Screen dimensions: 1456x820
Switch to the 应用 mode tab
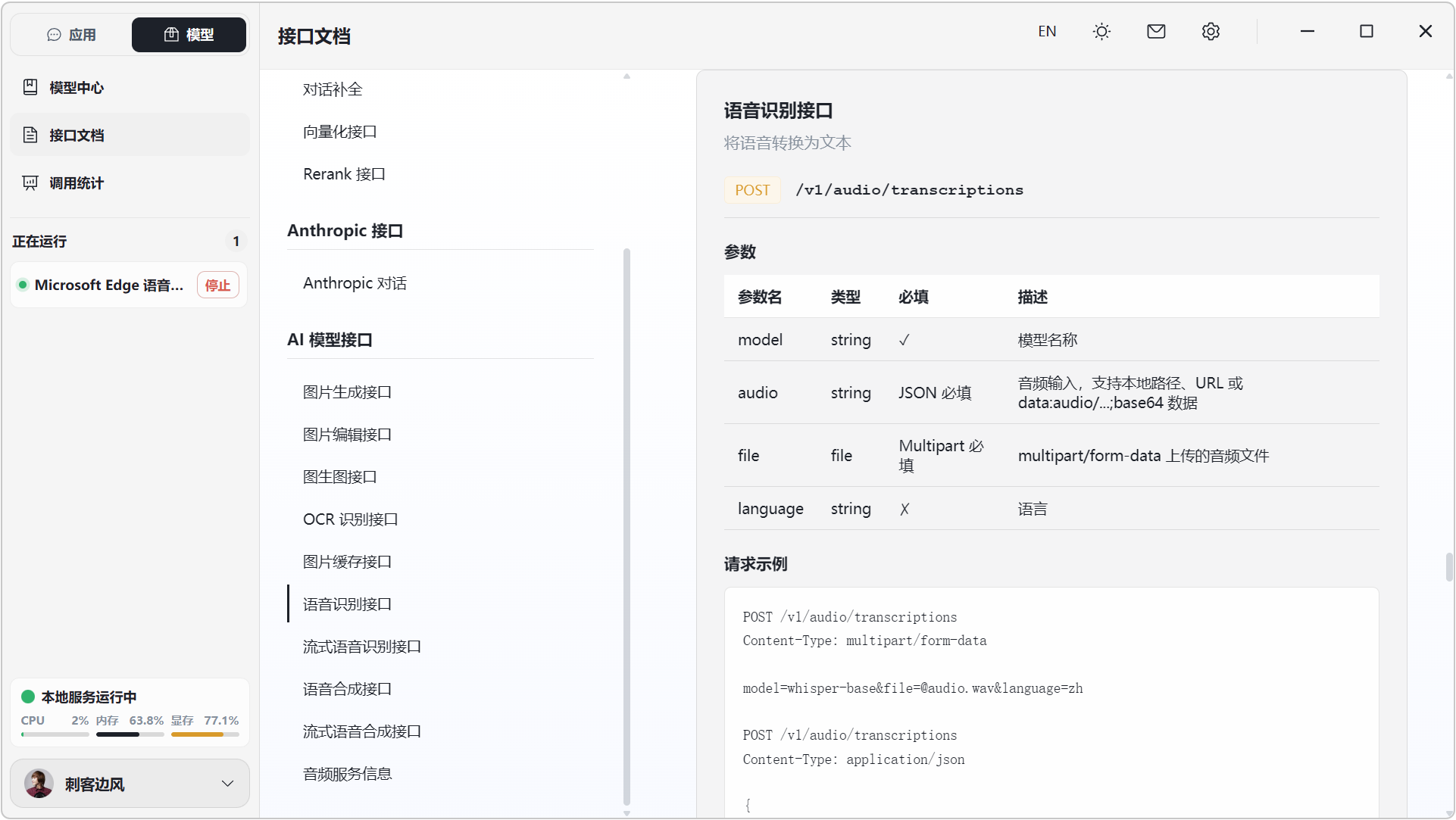click(x=72, y=35)
